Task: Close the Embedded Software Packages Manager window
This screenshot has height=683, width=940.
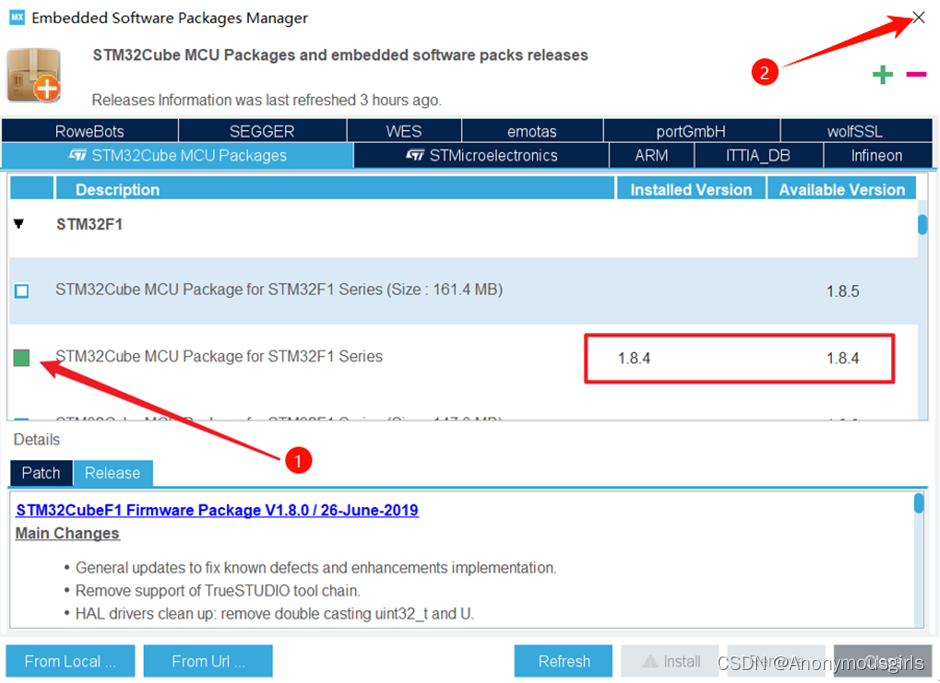Action: [918, 17]
